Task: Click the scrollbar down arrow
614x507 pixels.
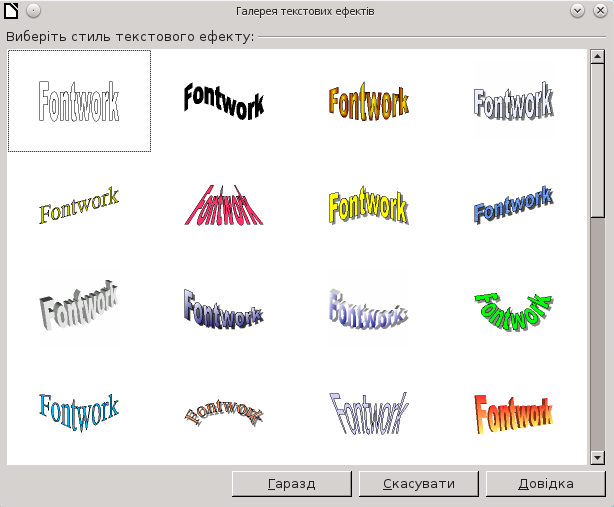Action: pyautogui.click(x=597, y=457)
